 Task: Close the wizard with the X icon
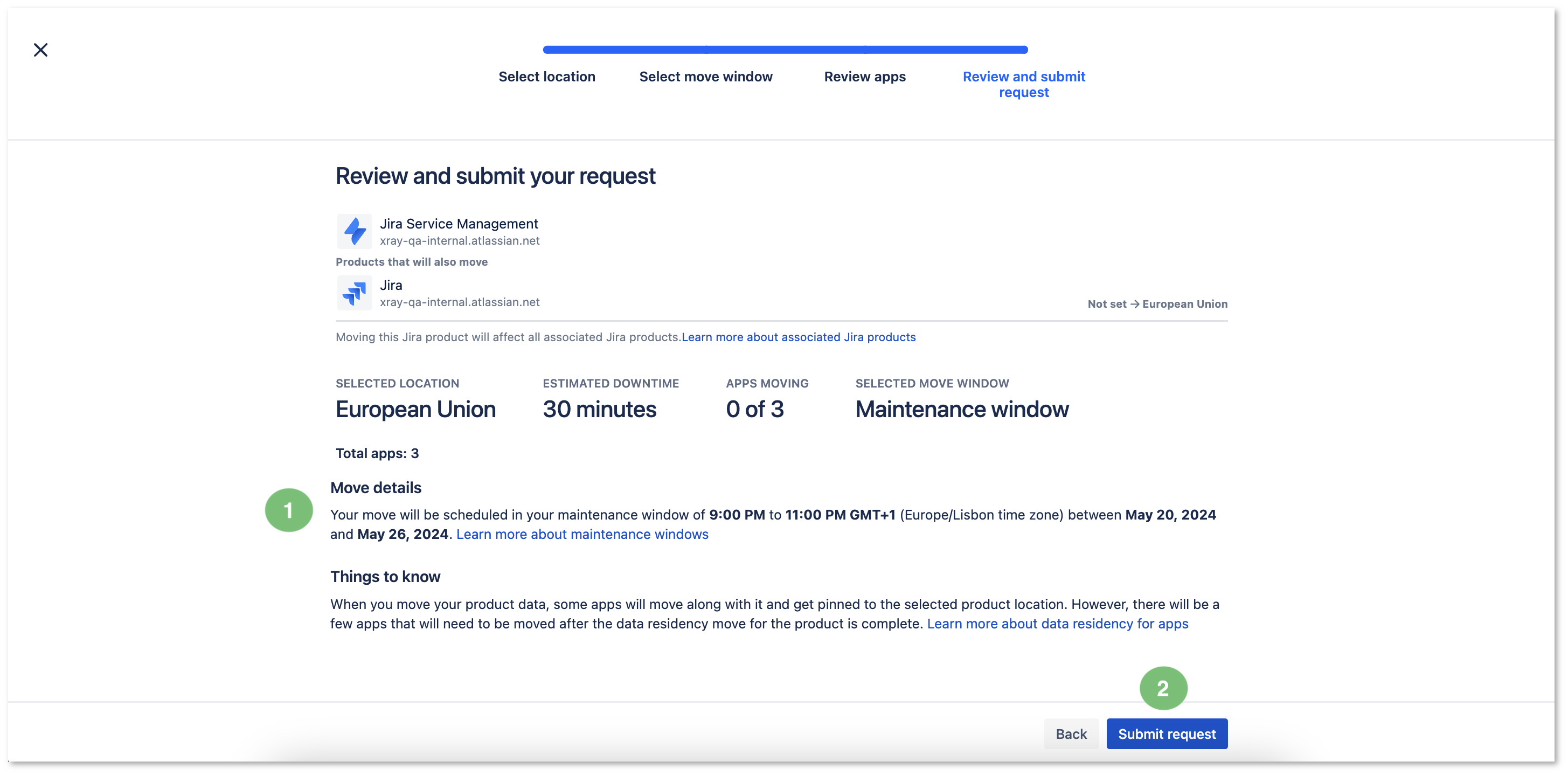41,50
